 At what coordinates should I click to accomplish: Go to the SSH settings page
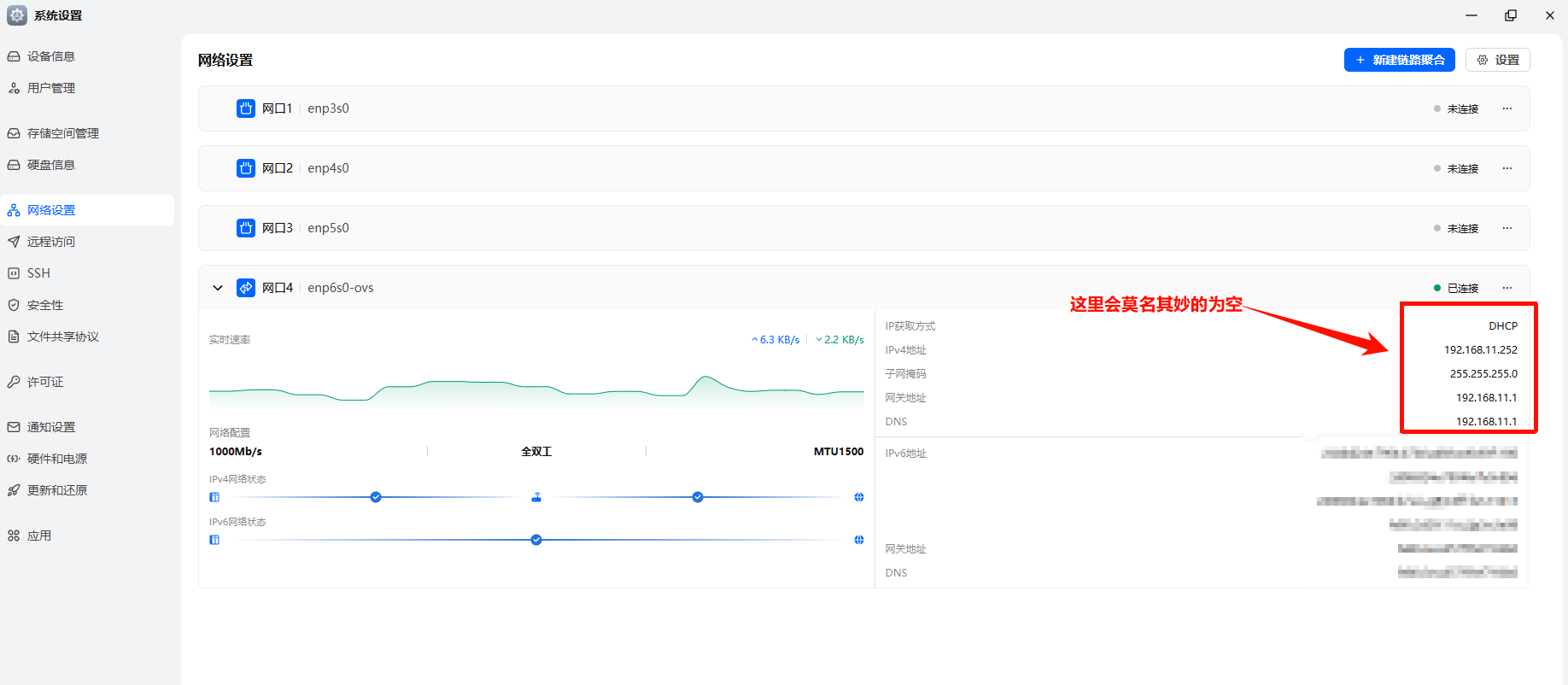[38, 273]
